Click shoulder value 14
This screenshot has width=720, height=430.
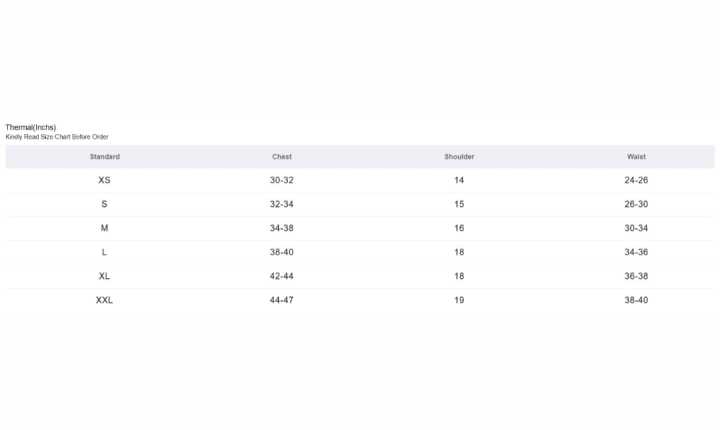[459, 180]
